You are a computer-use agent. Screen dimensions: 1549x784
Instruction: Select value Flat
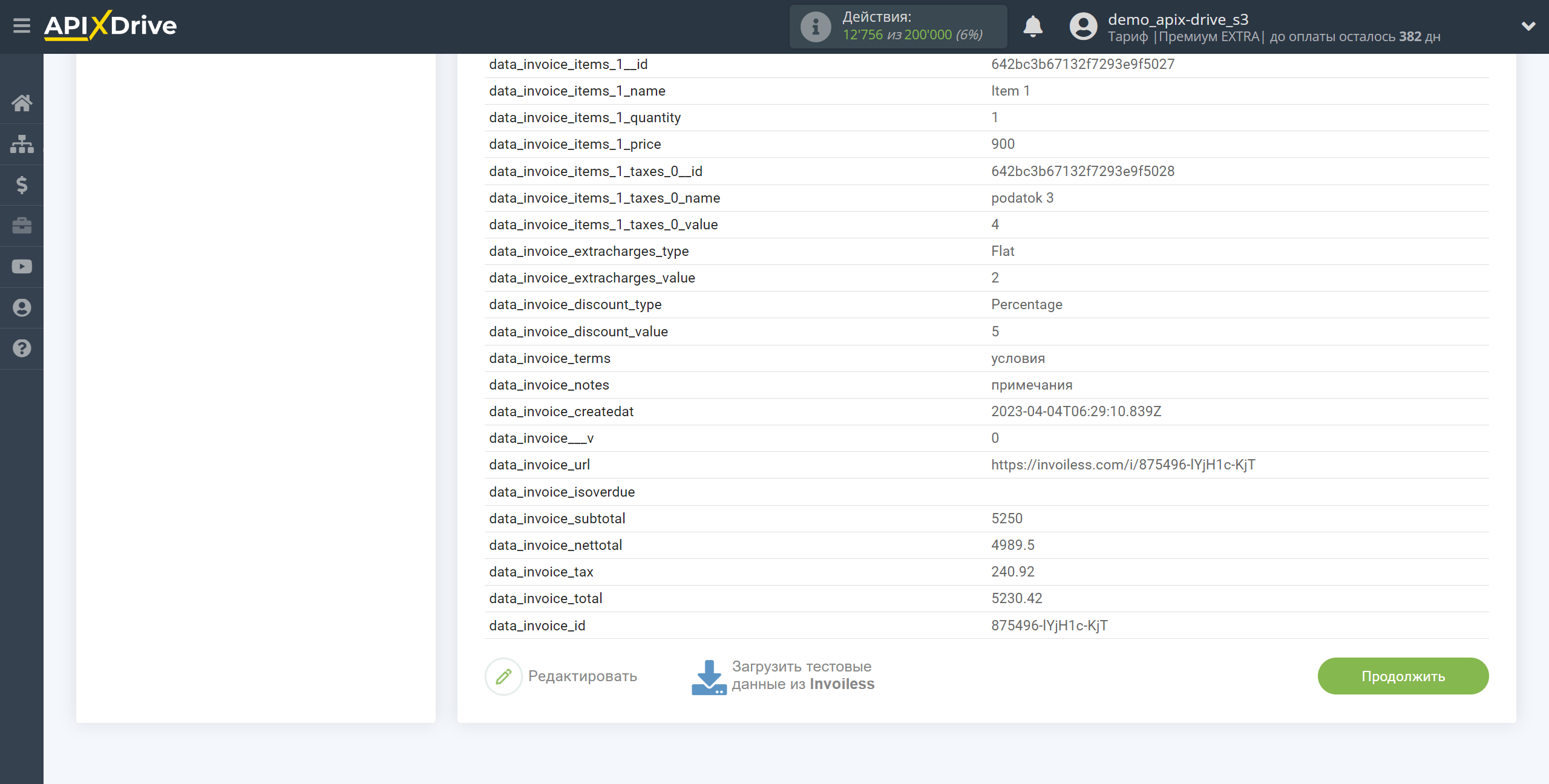pos(1003,251)
